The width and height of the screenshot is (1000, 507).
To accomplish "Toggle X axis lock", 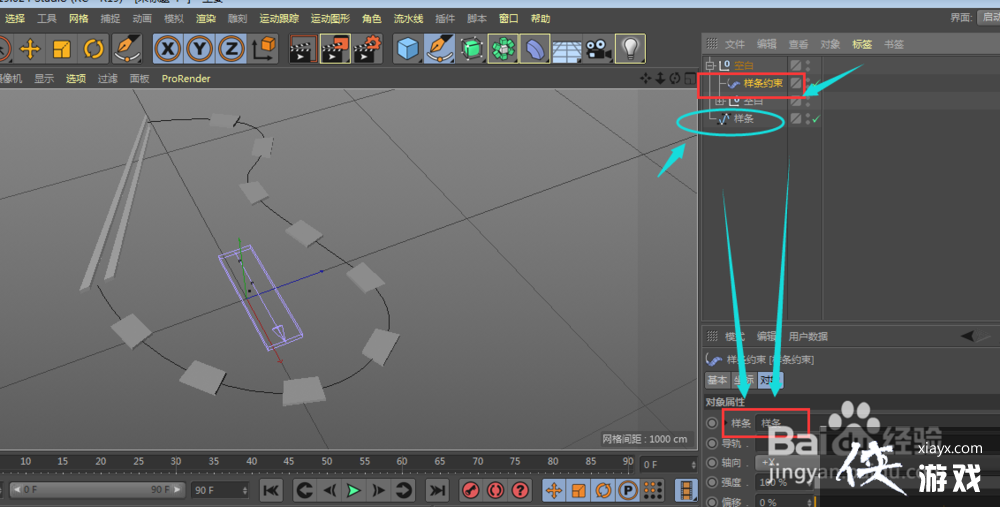I will point(168,48).
